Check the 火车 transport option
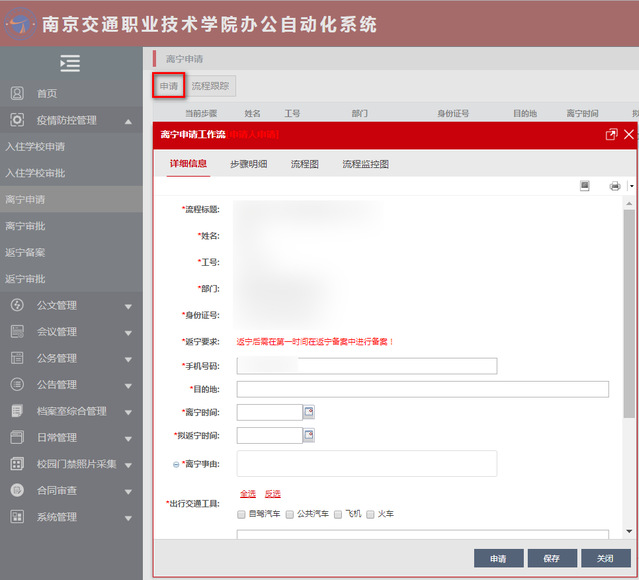 tap(370, 514)
